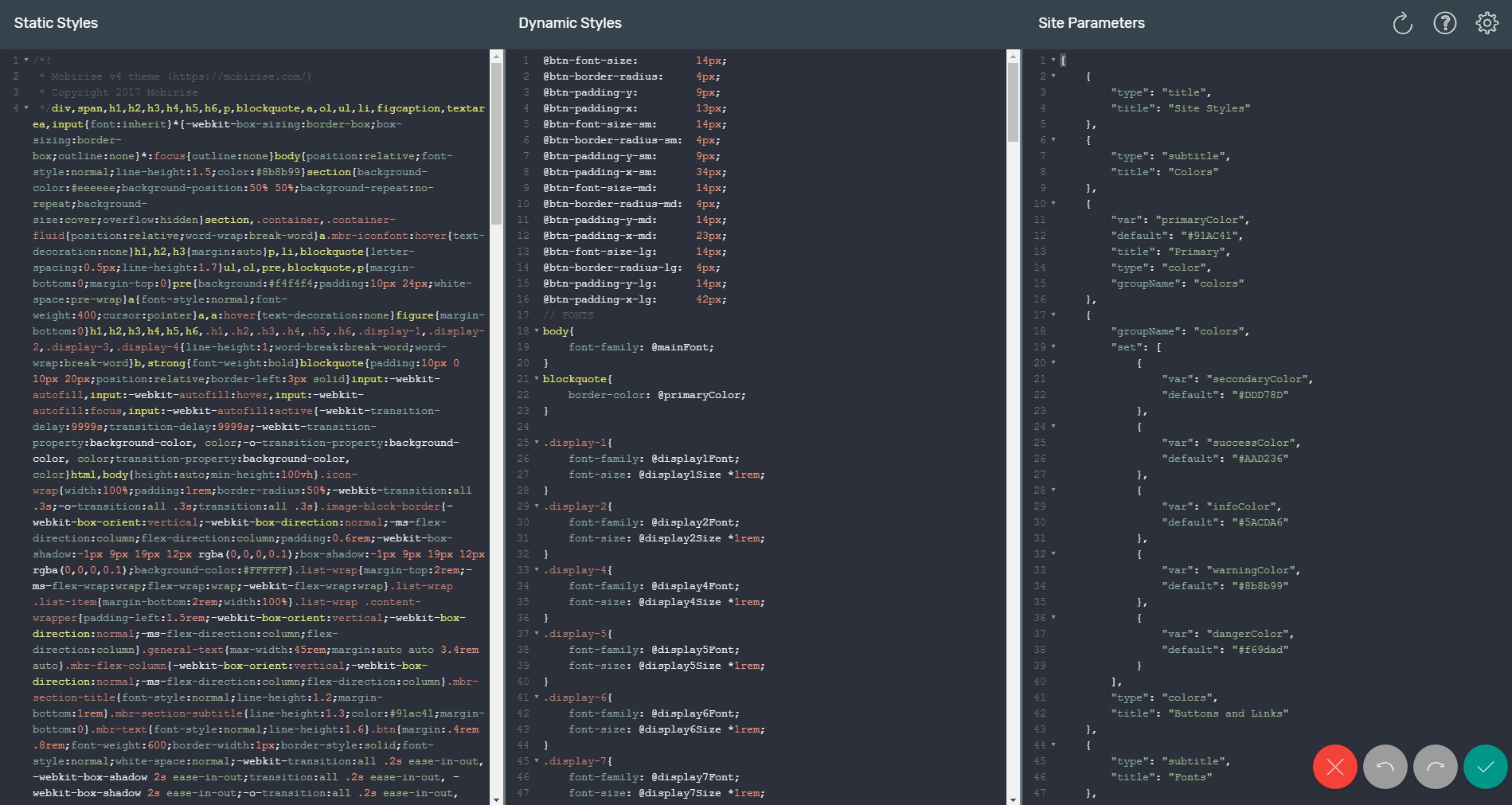Collapse the infoColor object at line 28
This screenshot has height=805, width=1512.
1053,490
